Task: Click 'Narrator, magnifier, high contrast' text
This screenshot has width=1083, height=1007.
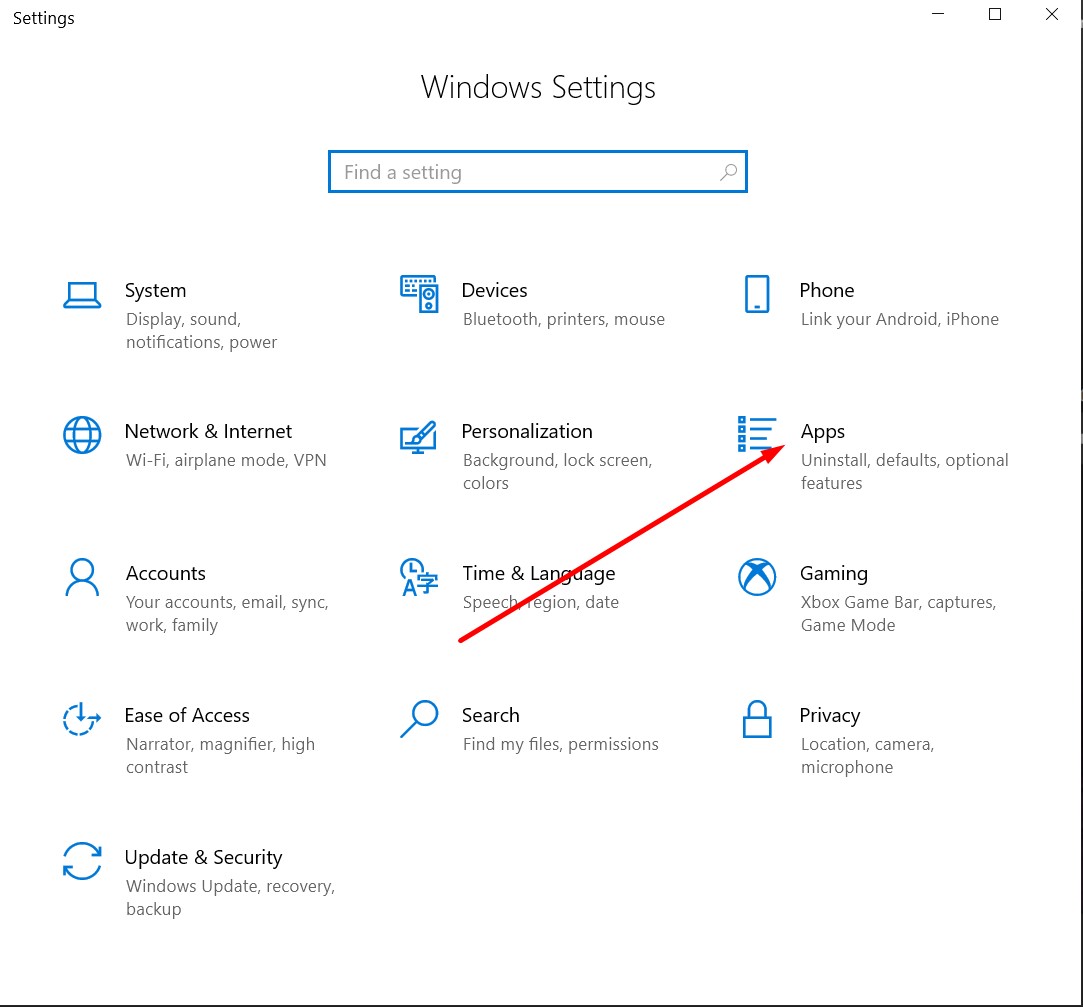Action: click(220, 756)
